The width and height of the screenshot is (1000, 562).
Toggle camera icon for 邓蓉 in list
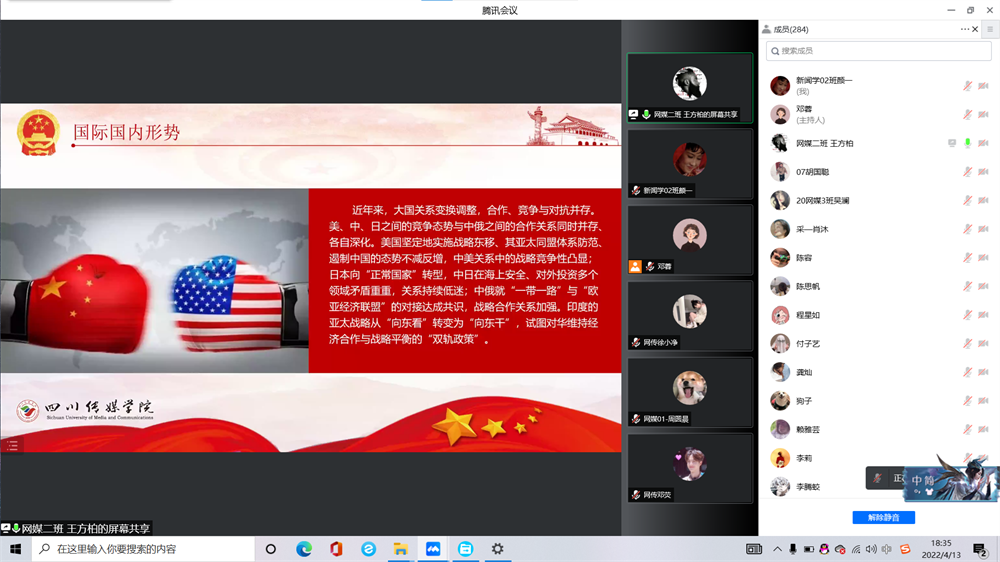[x=983, y=114]
